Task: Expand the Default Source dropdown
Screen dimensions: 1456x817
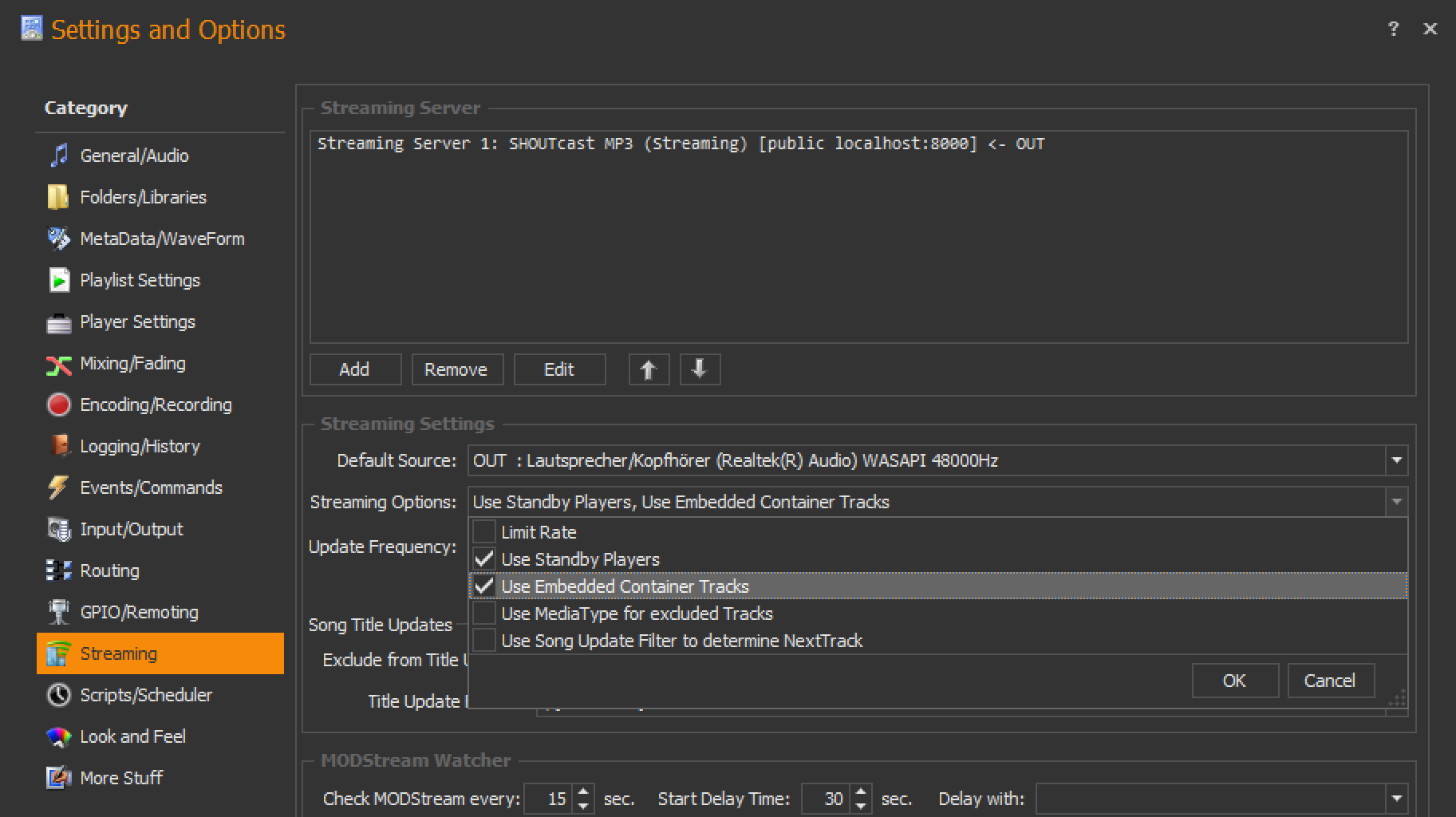Action: (x=1396, y=460)
